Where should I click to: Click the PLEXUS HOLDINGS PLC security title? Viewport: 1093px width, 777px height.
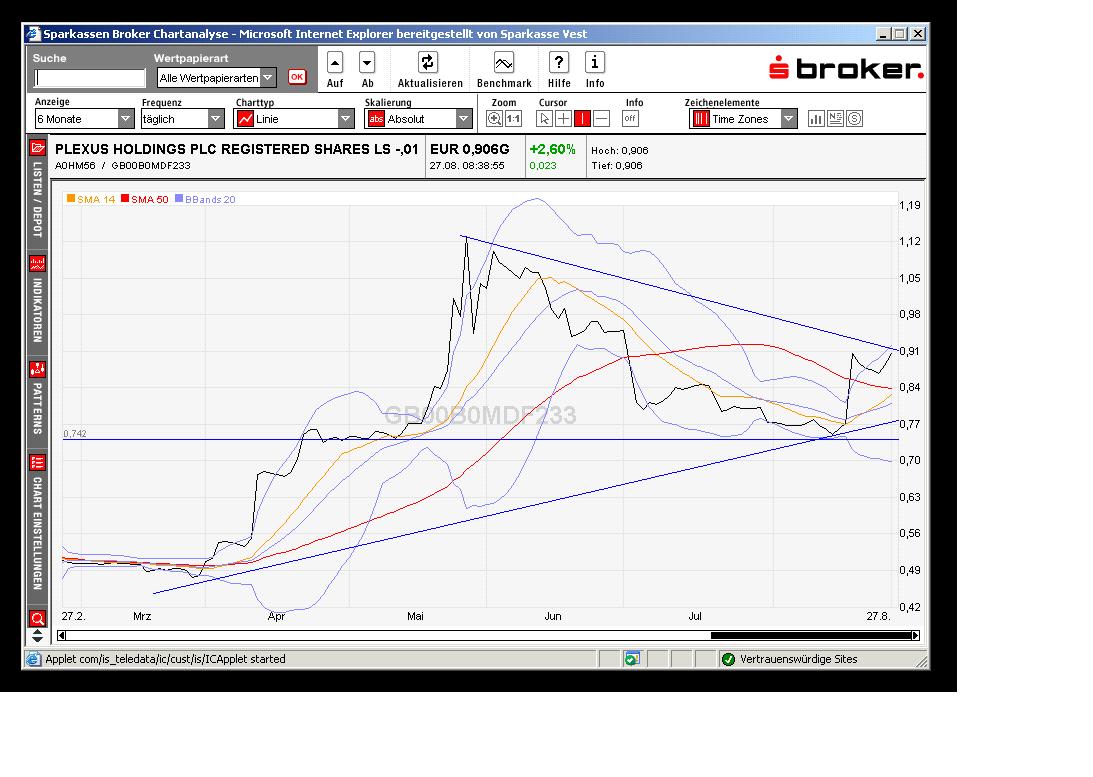coord(236,149)
